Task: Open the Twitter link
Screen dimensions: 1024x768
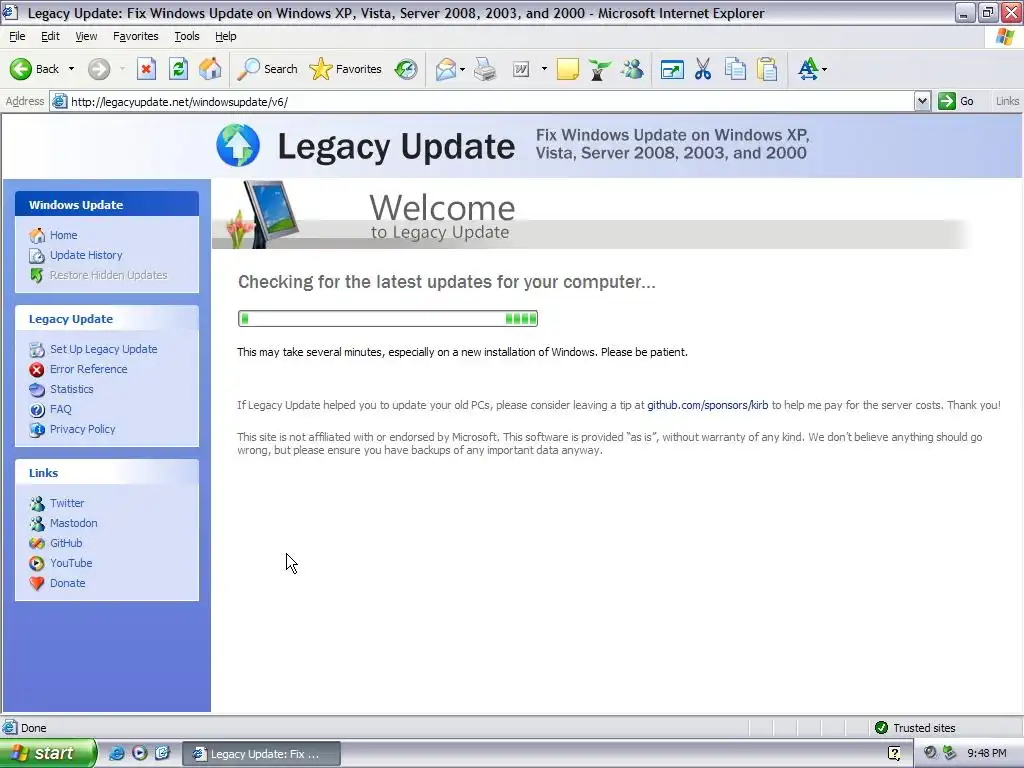Action: tap(67, 504)
